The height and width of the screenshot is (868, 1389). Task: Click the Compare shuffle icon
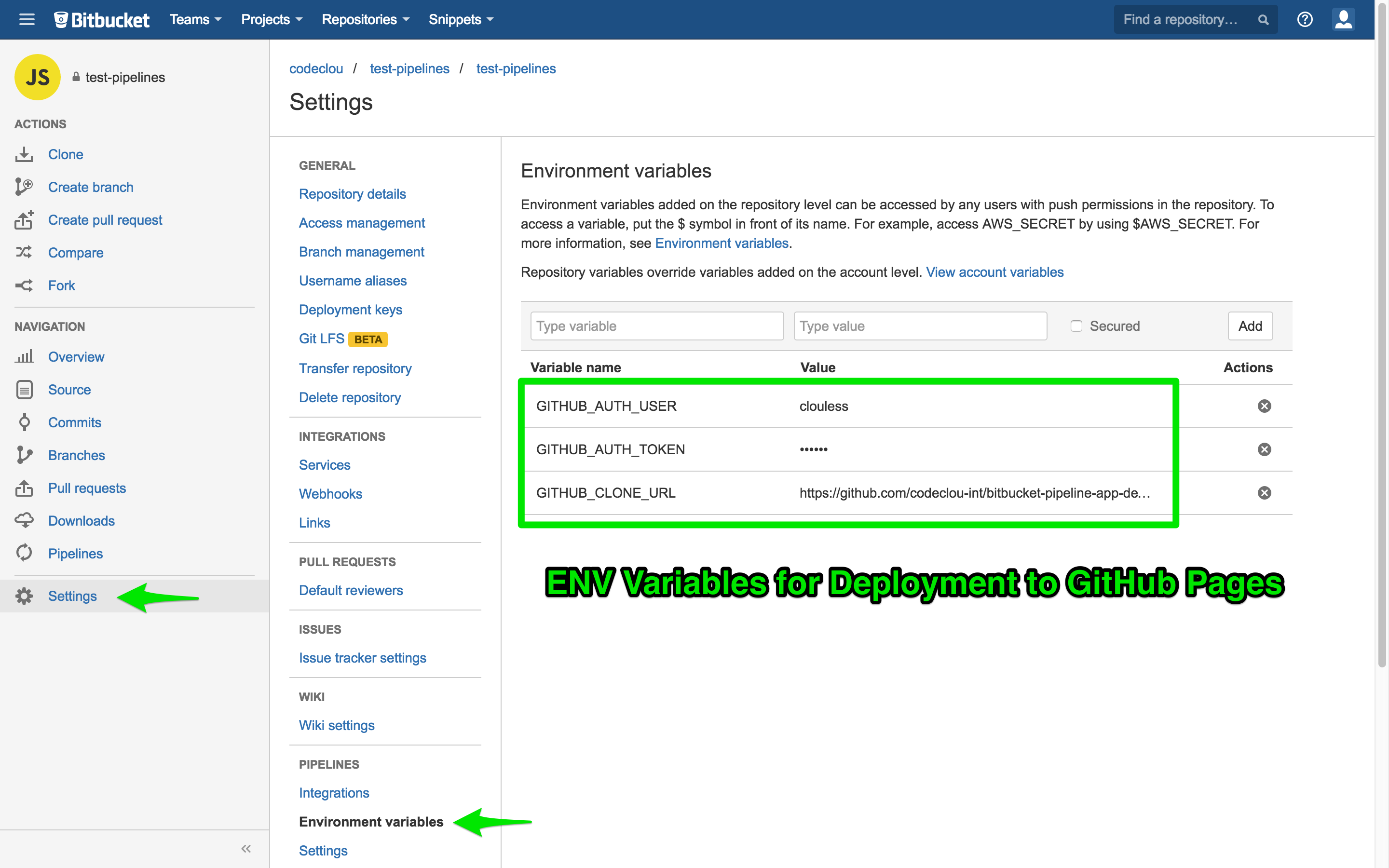click(24, 253)
